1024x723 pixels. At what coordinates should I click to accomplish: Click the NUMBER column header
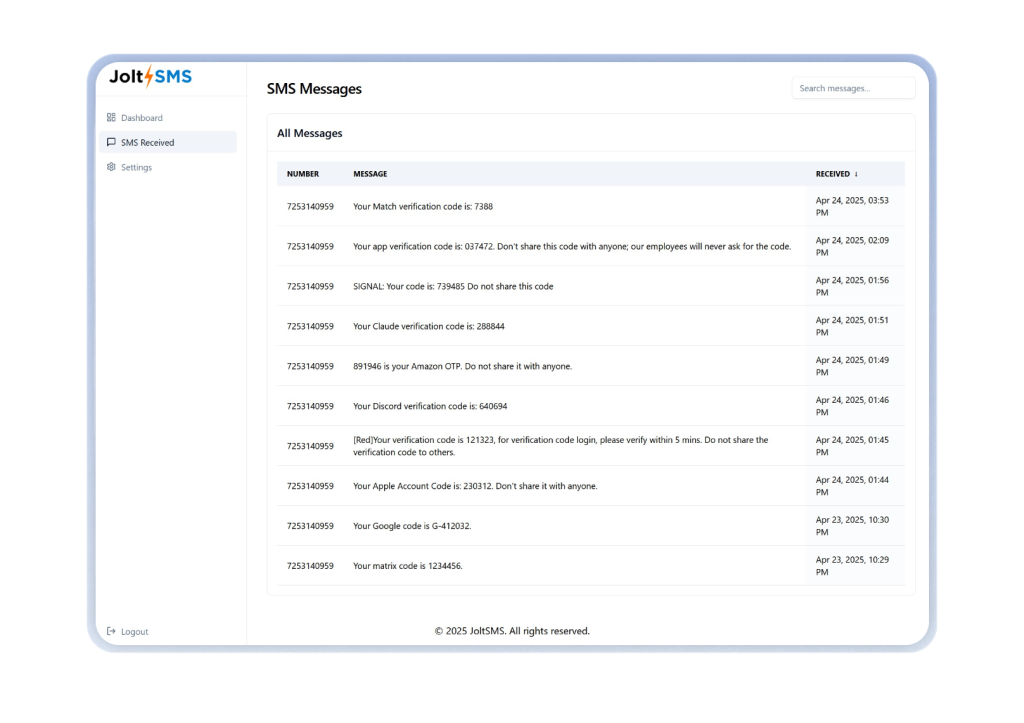click(x=303, y=174)
